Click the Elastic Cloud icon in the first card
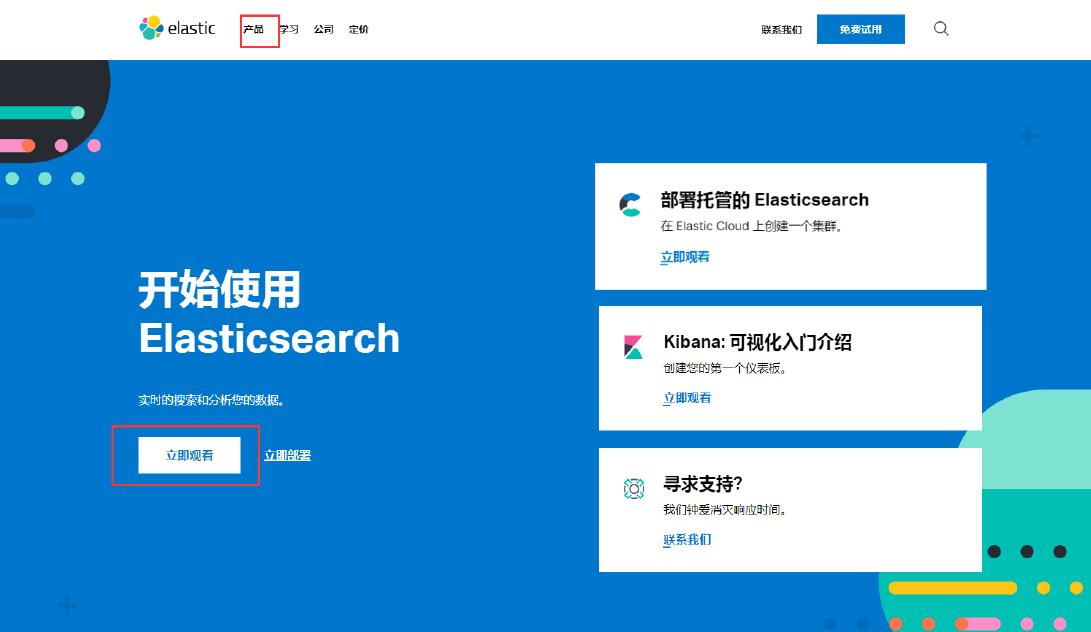The width and height of the screenshot is (1091, 632). click(x=630, y=205)
